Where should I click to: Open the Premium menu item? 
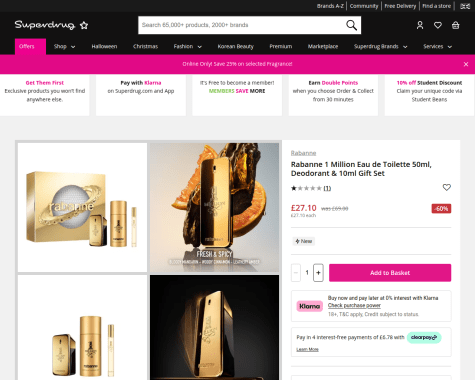[x=281, y=47]
